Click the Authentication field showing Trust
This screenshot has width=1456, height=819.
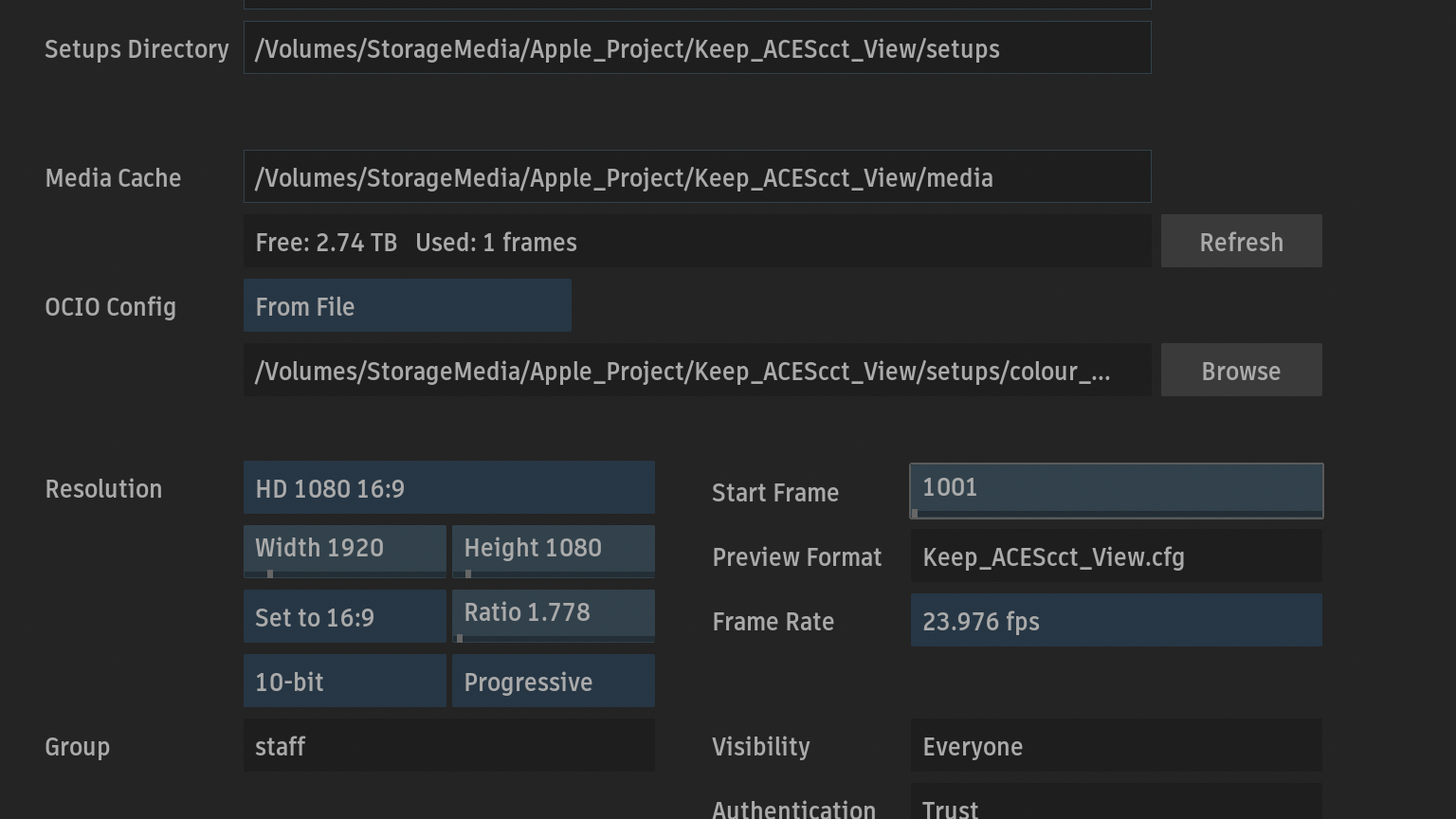pos(1116,804)
